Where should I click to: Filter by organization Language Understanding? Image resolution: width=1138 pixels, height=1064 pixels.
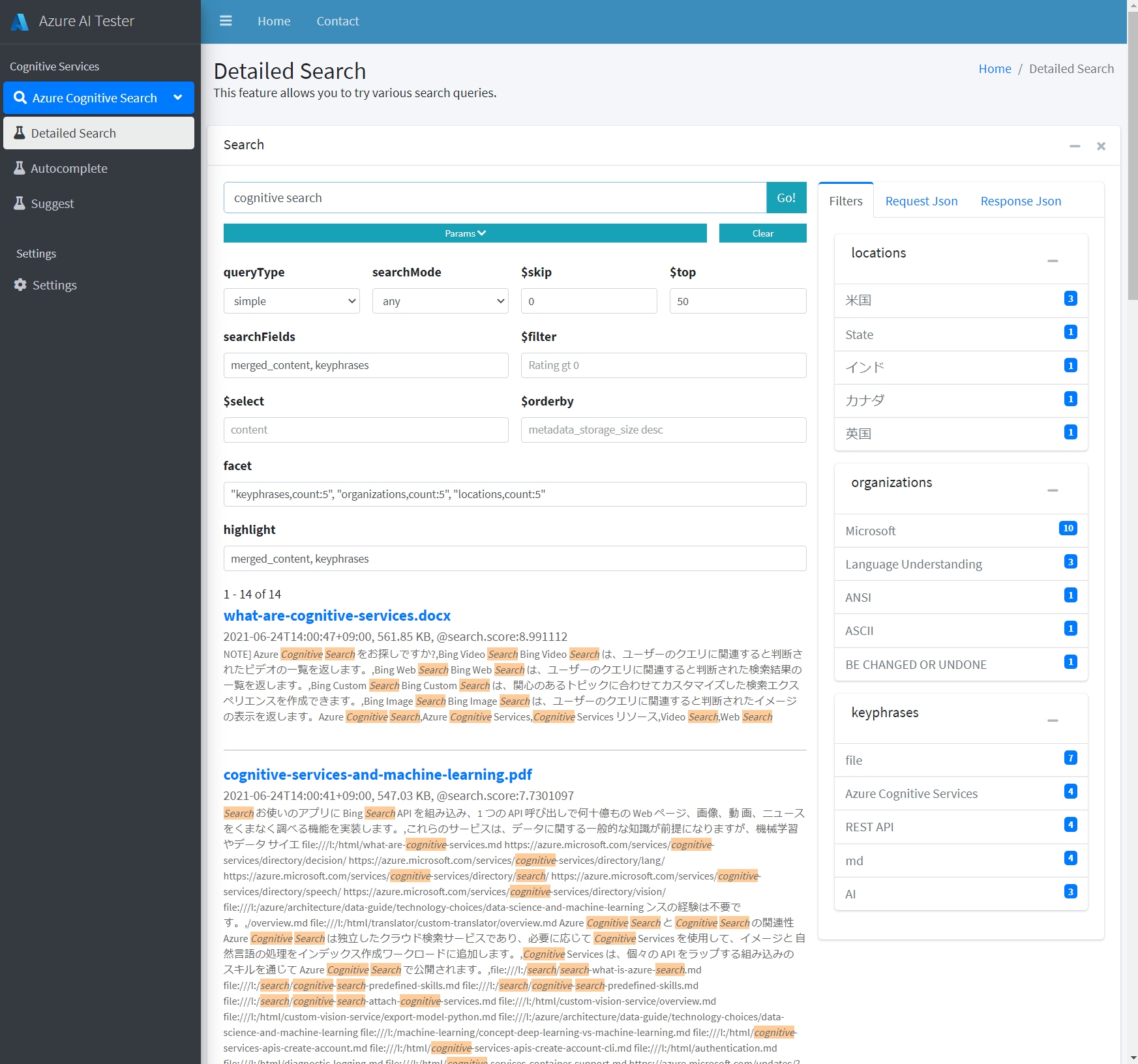[961, 564]
